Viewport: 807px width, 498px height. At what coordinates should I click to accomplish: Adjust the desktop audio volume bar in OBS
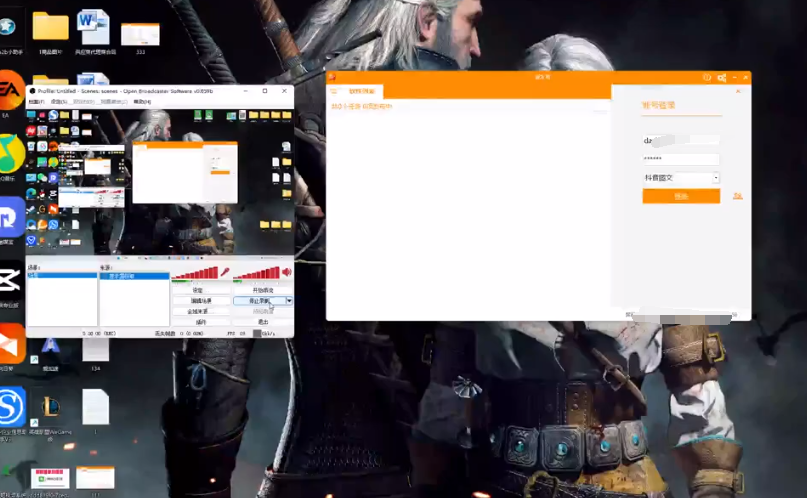256,274
